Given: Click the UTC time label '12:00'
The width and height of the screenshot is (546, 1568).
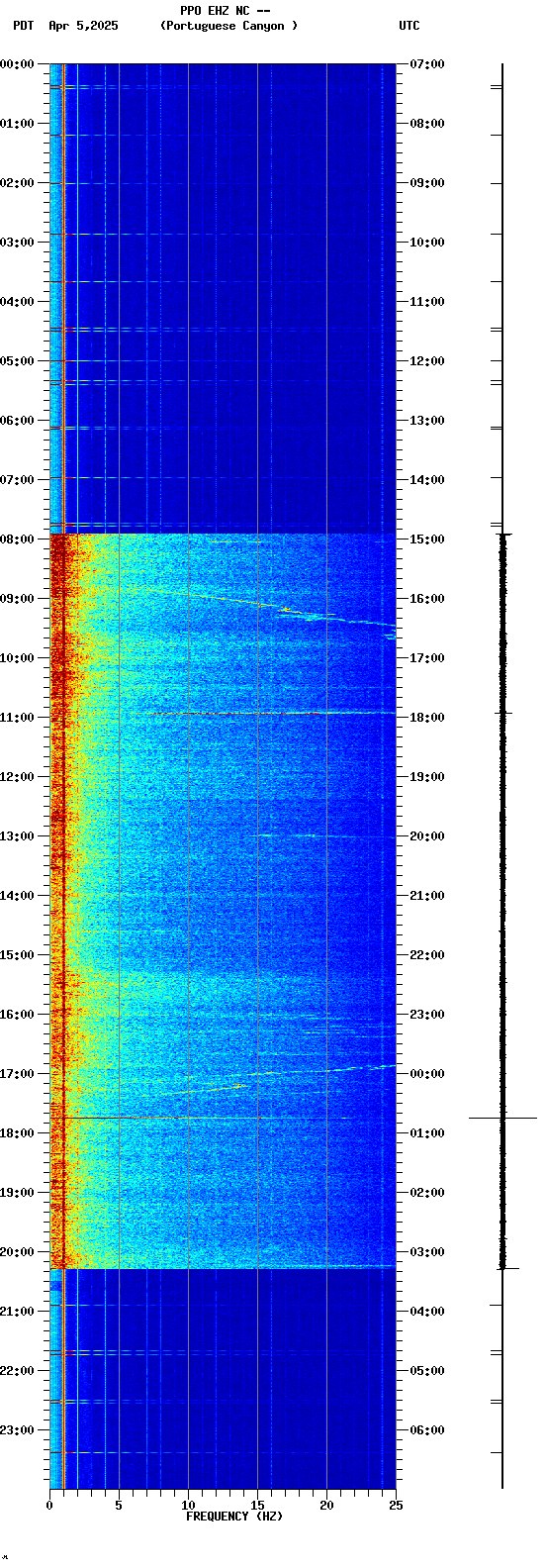Looking at the screenshot, I should click(427, 361).
